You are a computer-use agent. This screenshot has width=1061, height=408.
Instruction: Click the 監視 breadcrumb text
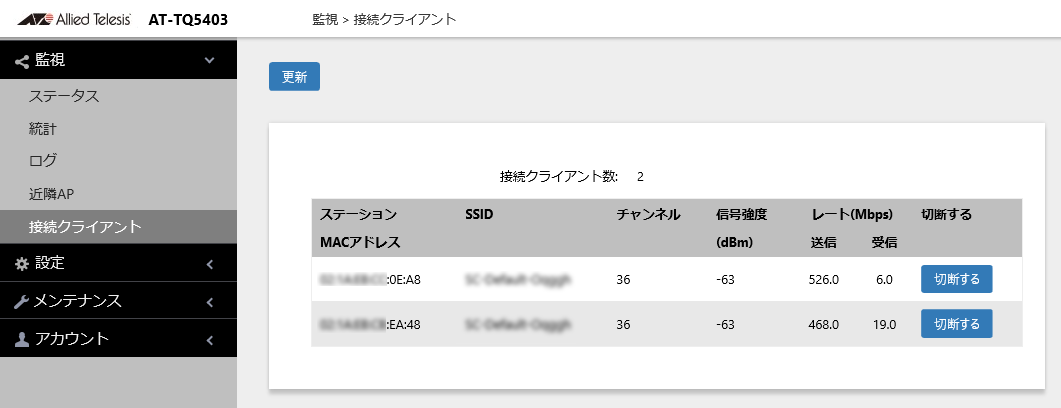click(325, 19)
